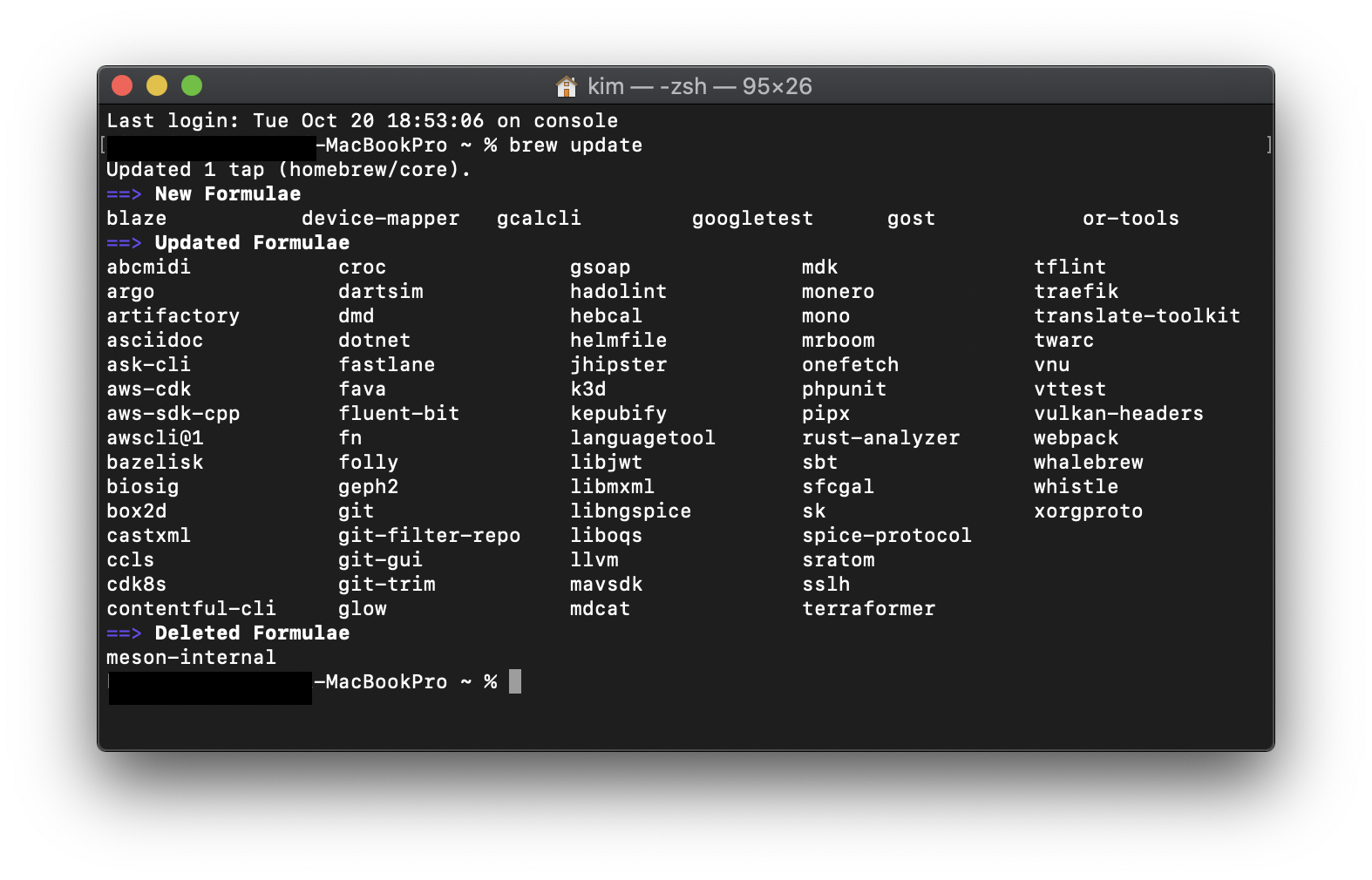Click the 'abcmidi' formula entry
Viewport: 1372px width, 880px height.
pos(148,267)
